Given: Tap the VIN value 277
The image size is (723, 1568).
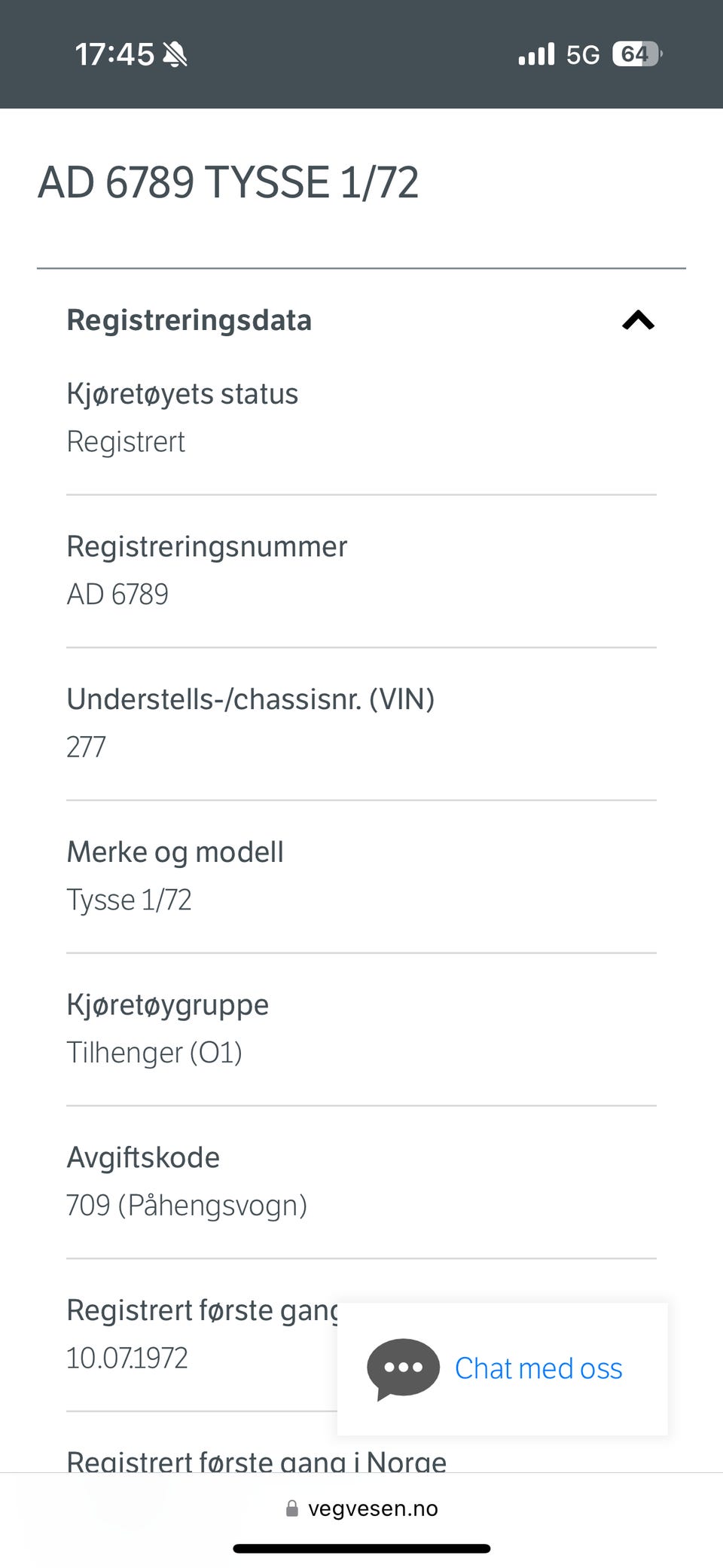Looking at the screenshot, I should (86, 747).
